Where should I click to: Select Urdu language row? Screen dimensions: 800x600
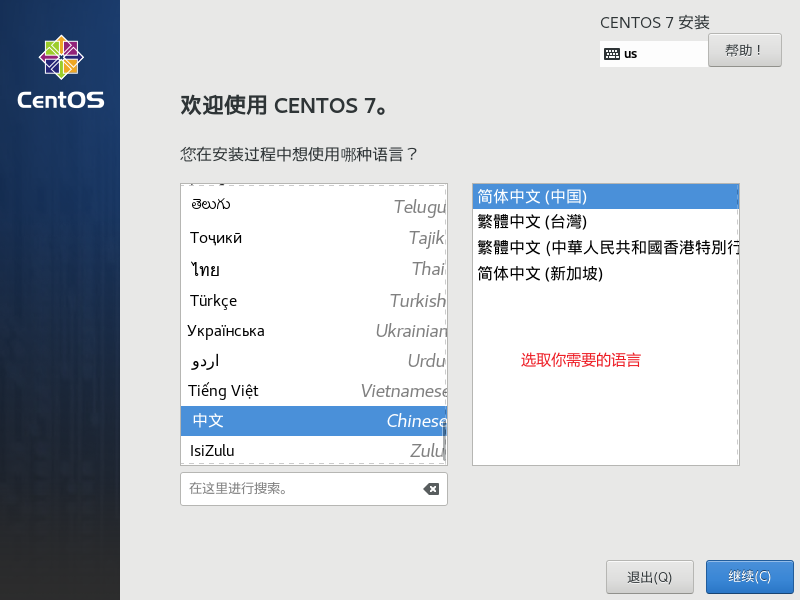[x=314, y=361]
